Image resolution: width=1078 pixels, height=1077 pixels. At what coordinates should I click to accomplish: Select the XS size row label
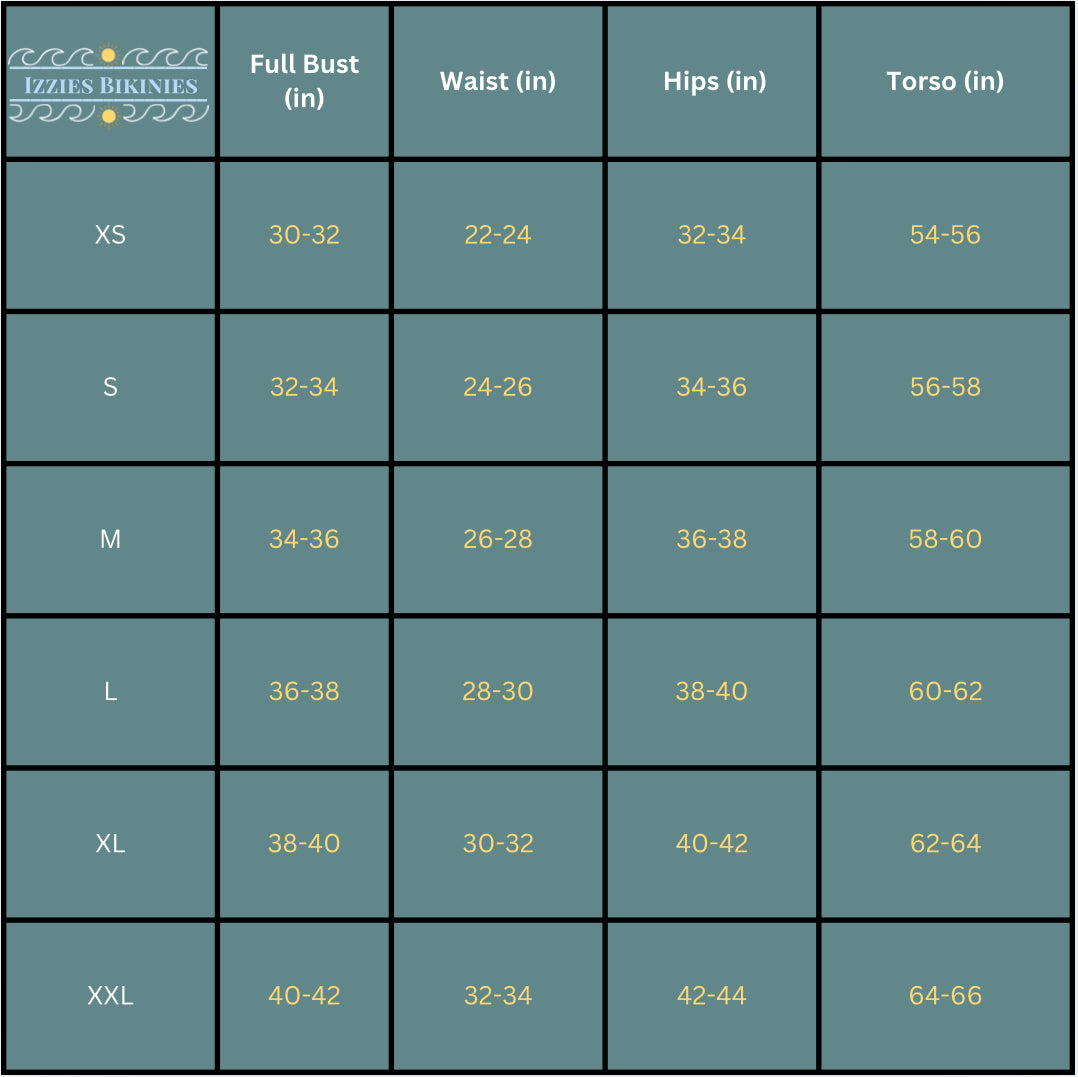[x=110, y=235]
